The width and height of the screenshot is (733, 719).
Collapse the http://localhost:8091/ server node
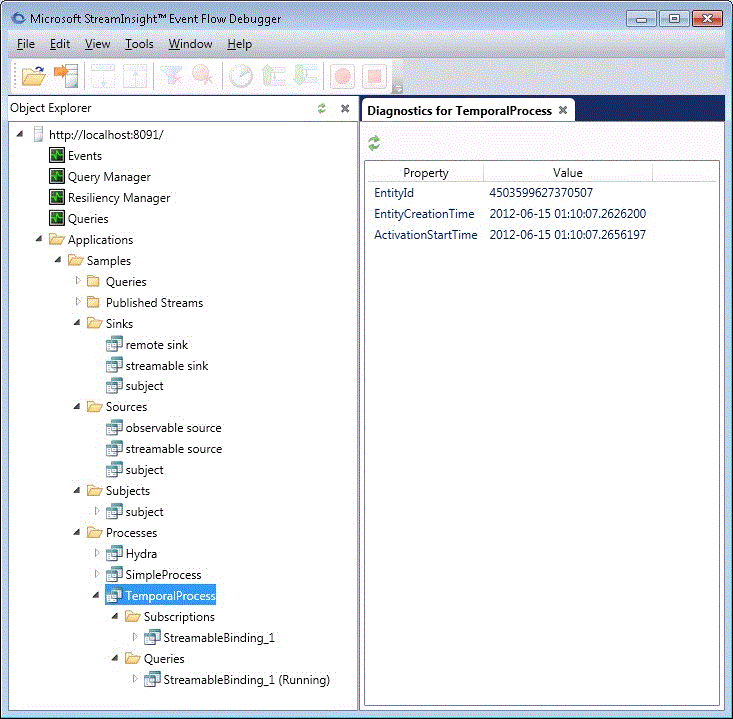tap(20, 134)
